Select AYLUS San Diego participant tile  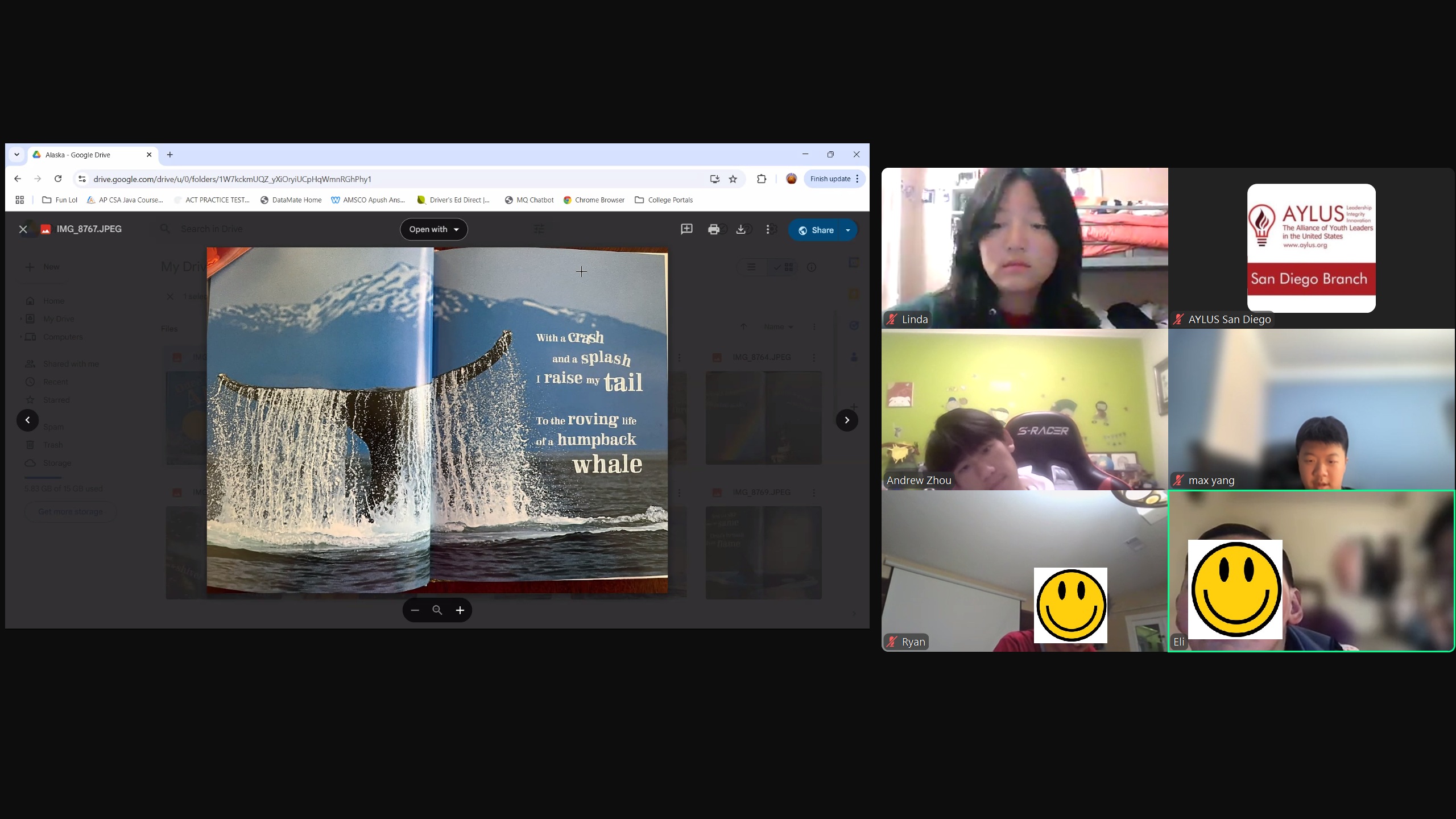click(x=1312, y=248)
